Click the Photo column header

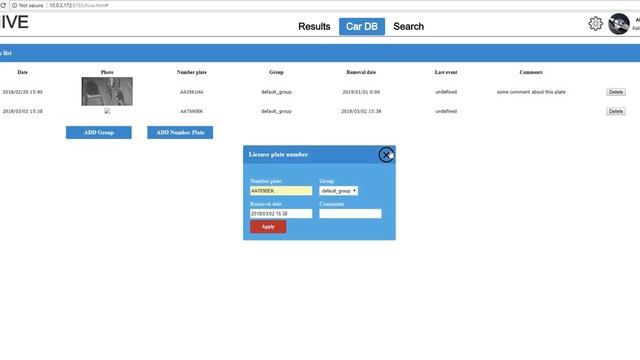pyautogui.click(x=107, y=72)
